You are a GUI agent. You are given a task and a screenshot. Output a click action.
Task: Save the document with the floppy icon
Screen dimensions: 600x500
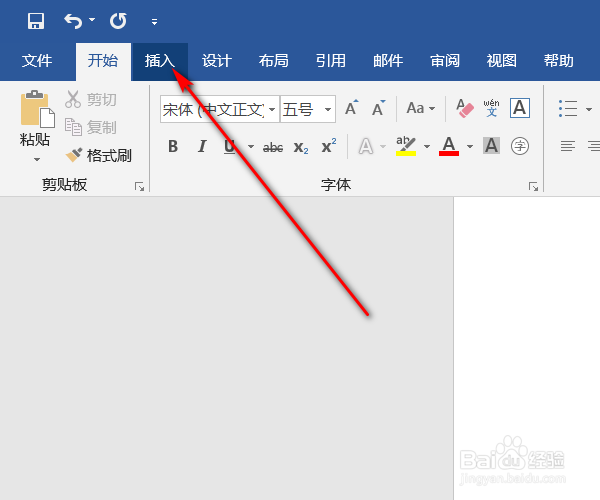tap(36, 21)
